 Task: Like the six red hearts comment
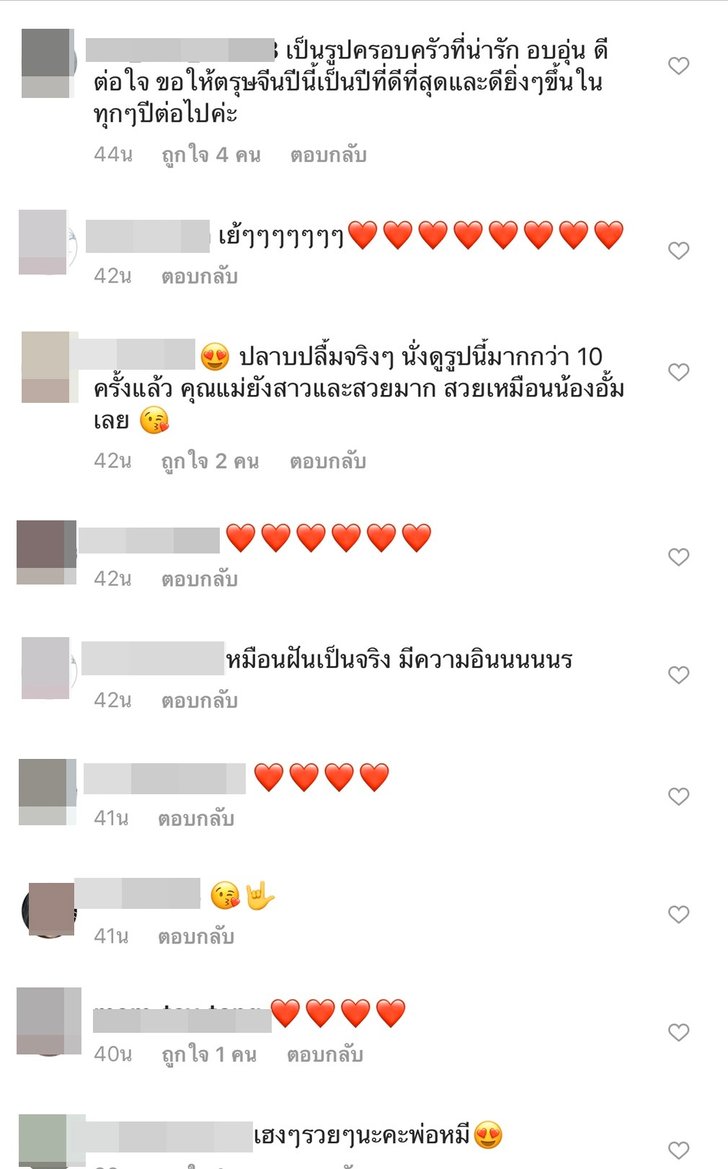click(x=678, y=557)
